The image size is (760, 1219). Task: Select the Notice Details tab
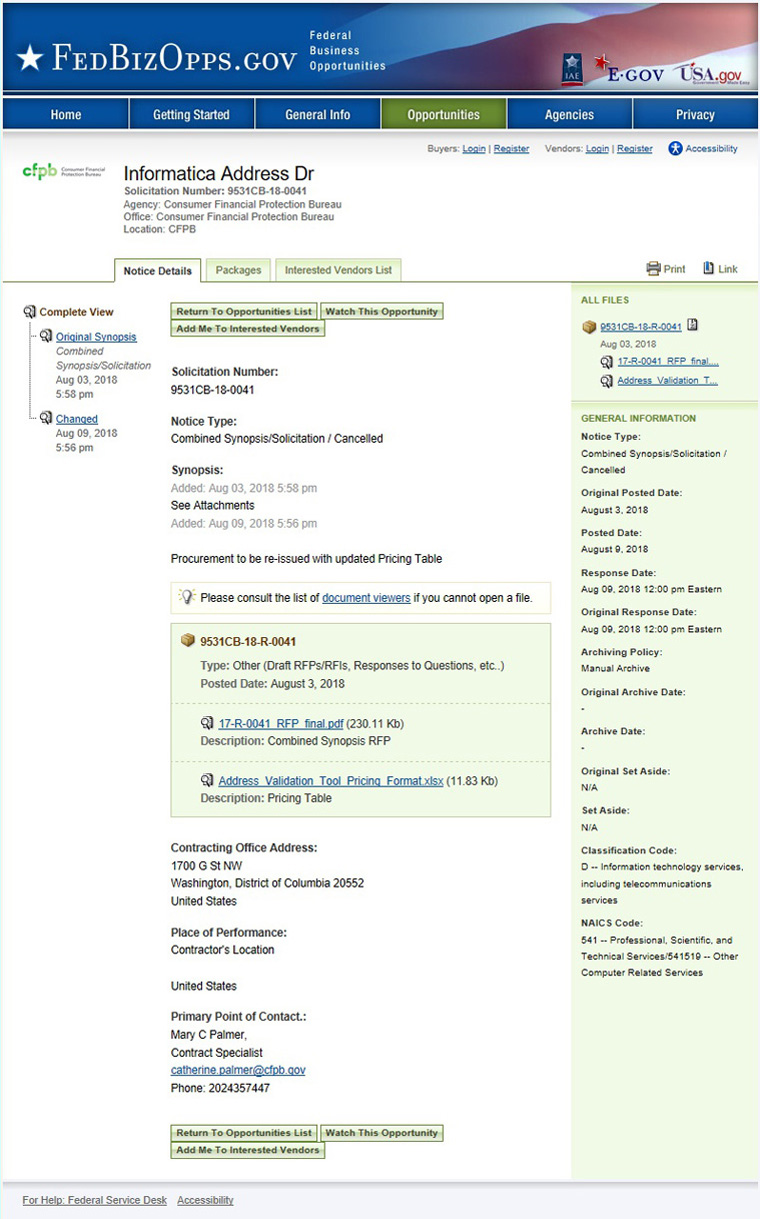[158, 271]
